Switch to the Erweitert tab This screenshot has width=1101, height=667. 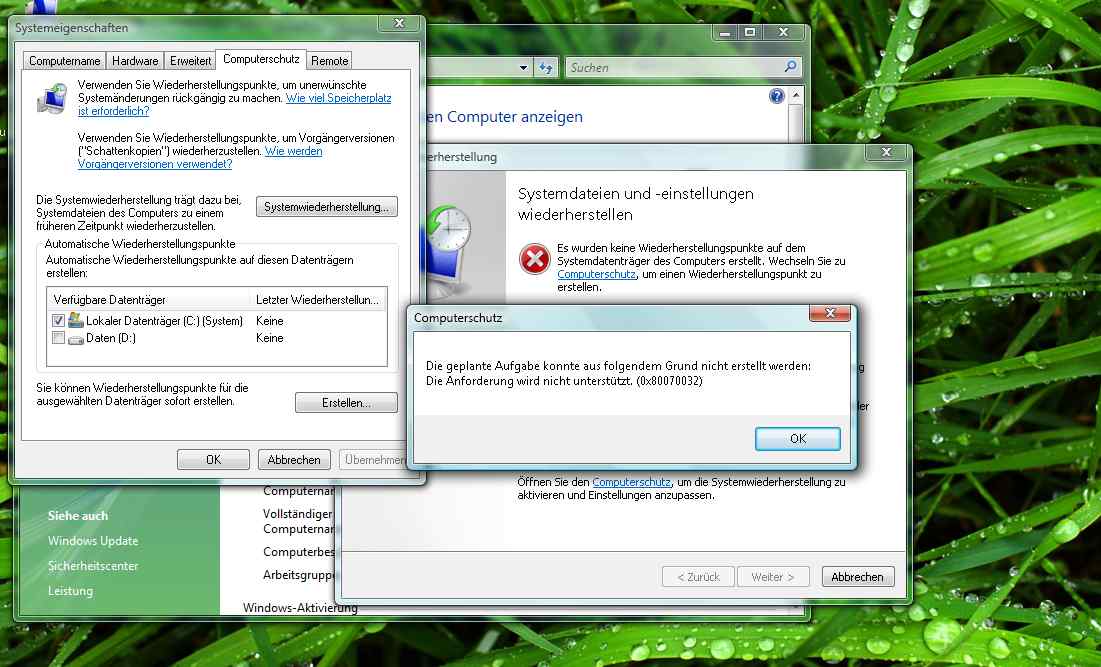(190, 61)
